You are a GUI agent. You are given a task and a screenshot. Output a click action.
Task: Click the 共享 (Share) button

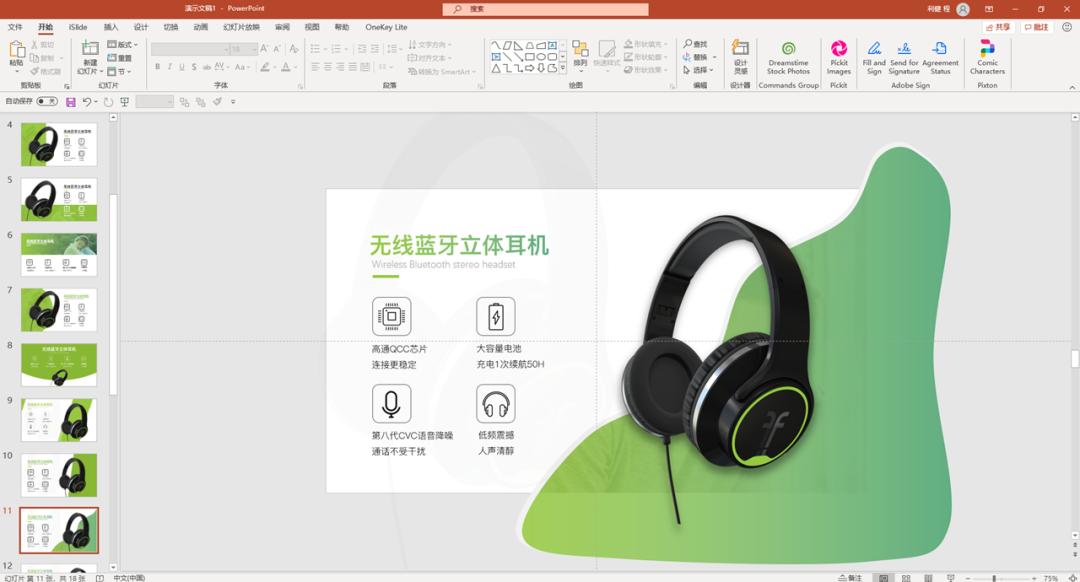(x=1000, y=26)
